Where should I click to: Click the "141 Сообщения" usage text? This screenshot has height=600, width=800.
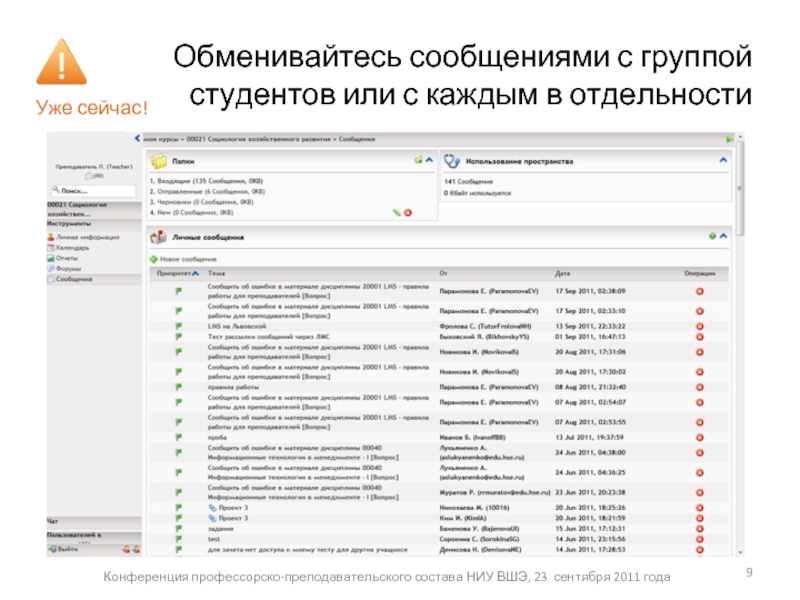point(468,182)
